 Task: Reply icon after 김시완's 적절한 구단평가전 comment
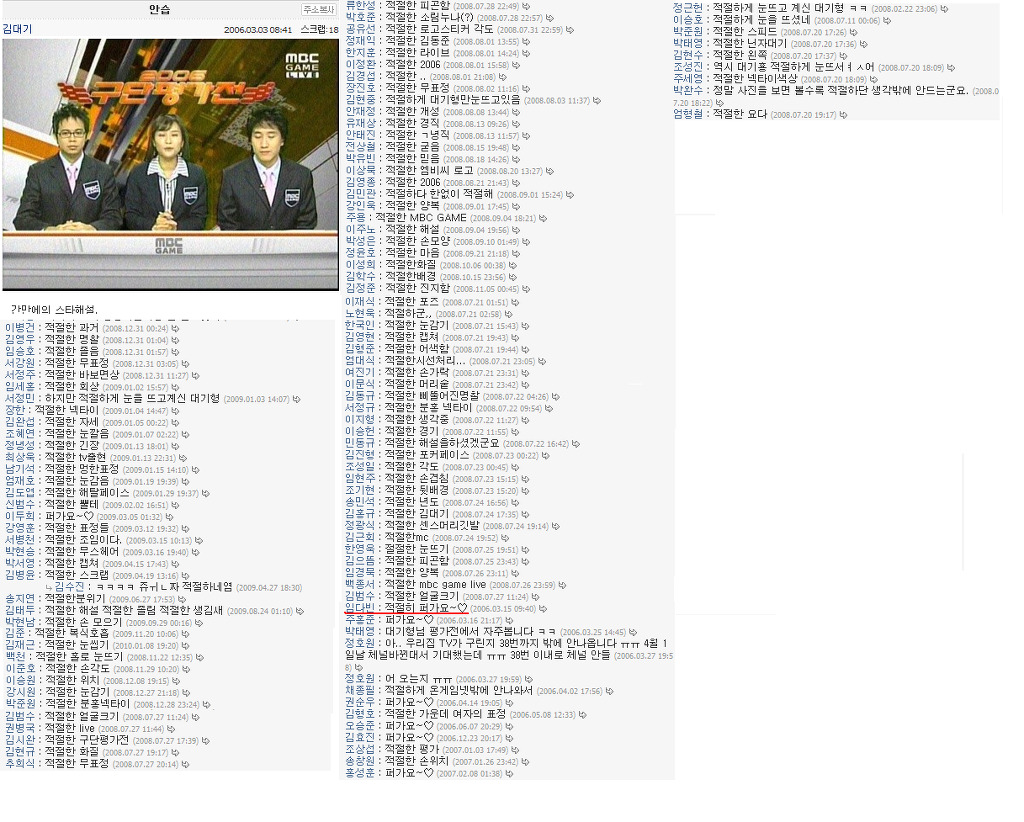click(x=206, y=740)
